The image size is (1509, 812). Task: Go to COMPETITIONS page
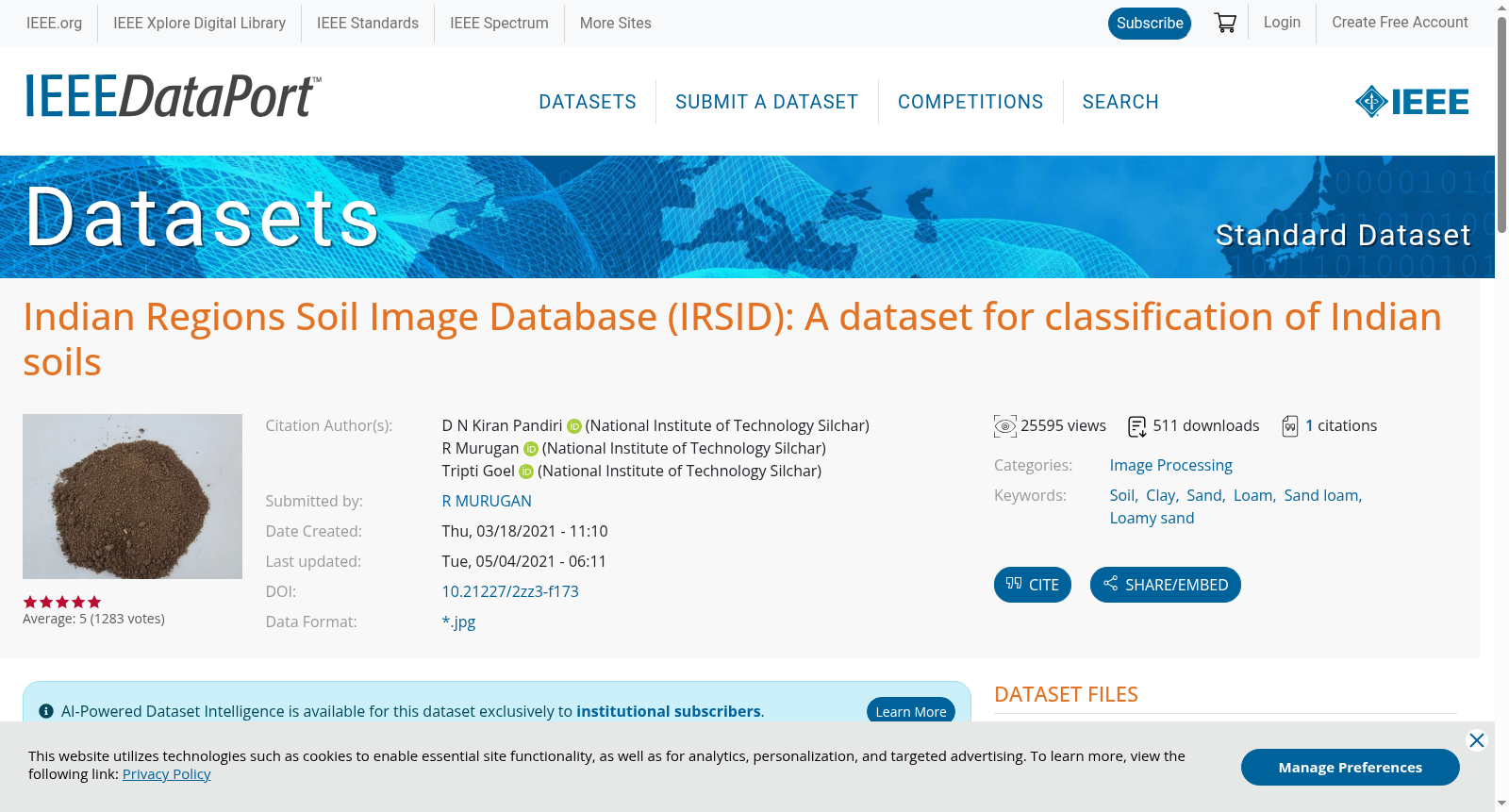[970, 102]
